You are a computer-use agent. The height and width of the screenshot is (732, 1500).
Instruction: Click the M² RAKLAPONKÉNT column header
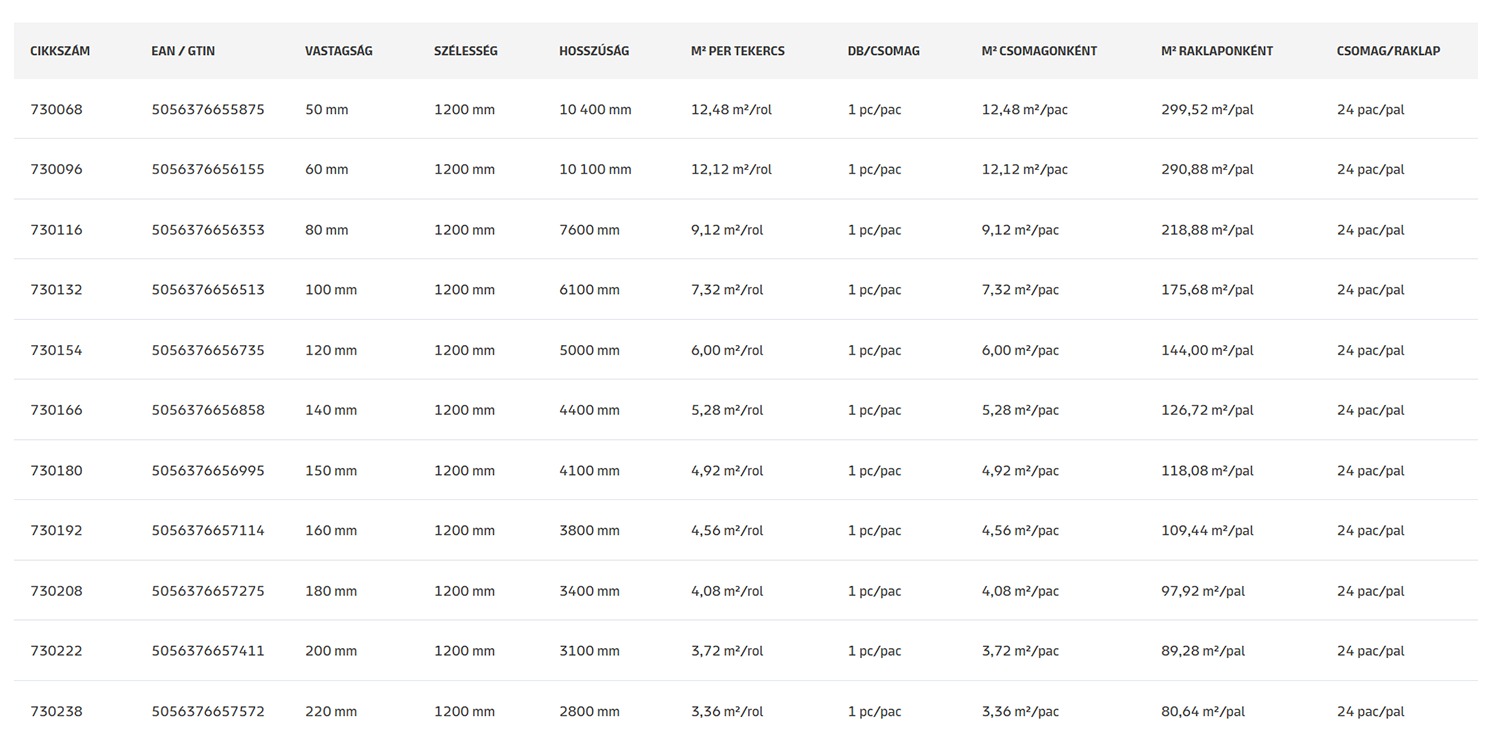pyautogui.click(x=1217, y=51)
